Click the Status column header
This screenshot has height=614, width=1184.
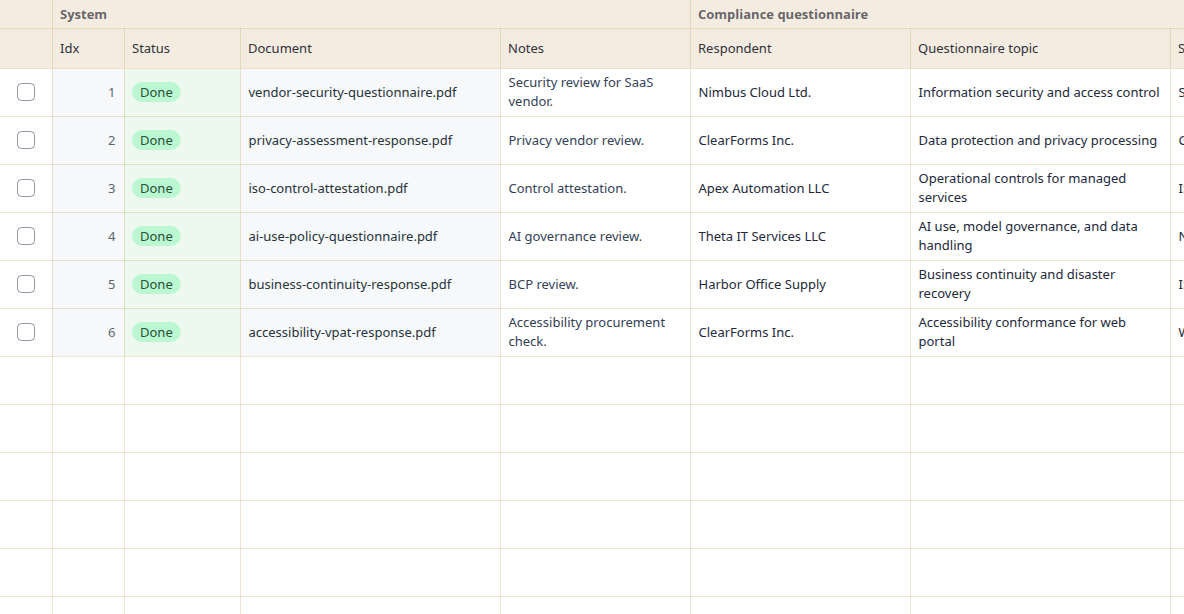pyautogui.click(x=182, y=48)
